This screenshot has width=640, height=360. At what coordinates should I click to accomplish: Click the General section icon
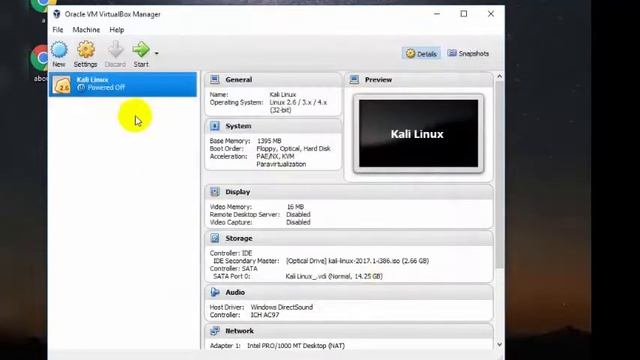[x=215, y=80]
